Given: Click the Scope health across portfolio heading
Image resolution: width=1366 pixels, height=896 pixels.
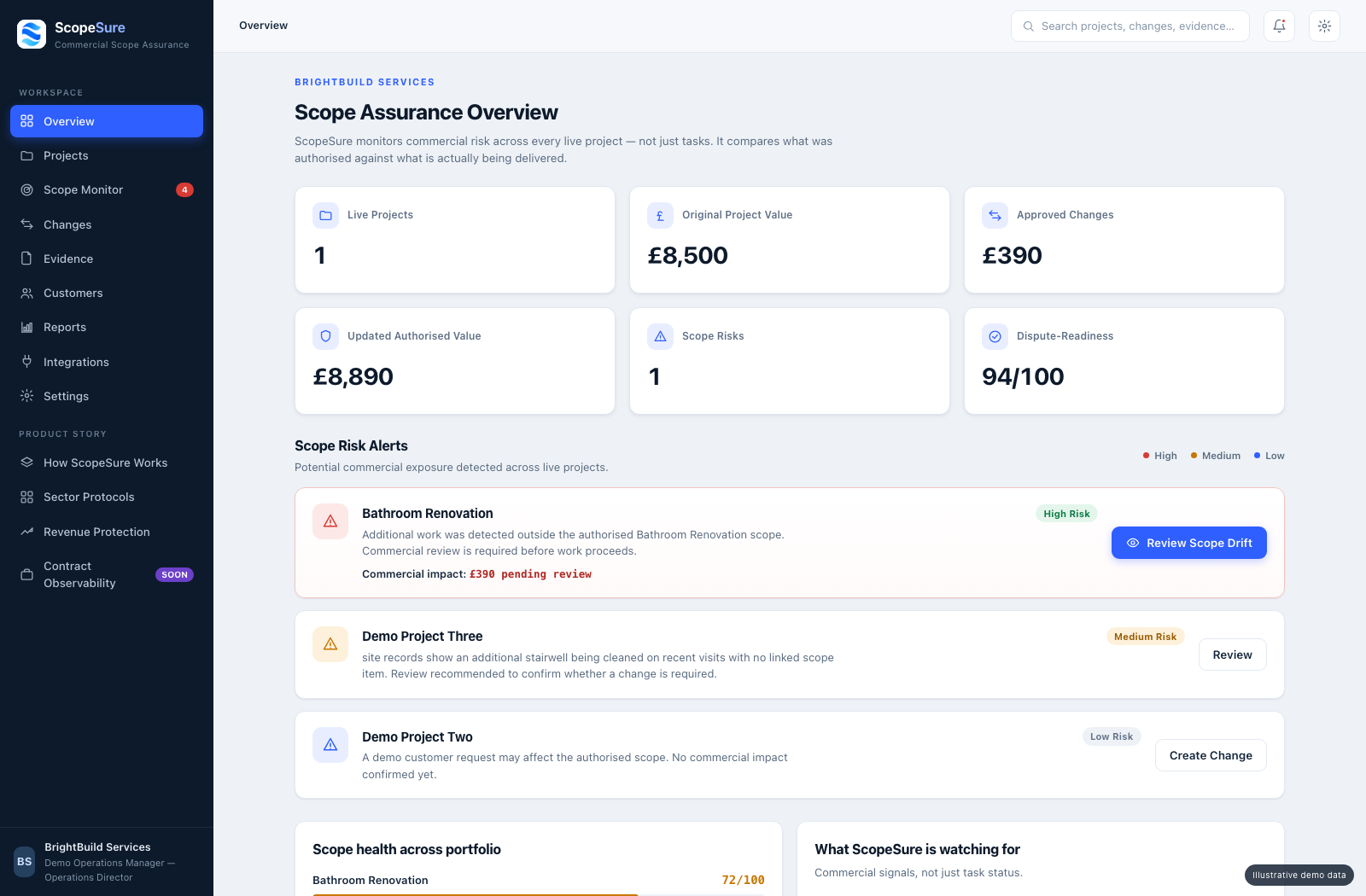Looking at the screenshot, I should (x=406, y=850).
